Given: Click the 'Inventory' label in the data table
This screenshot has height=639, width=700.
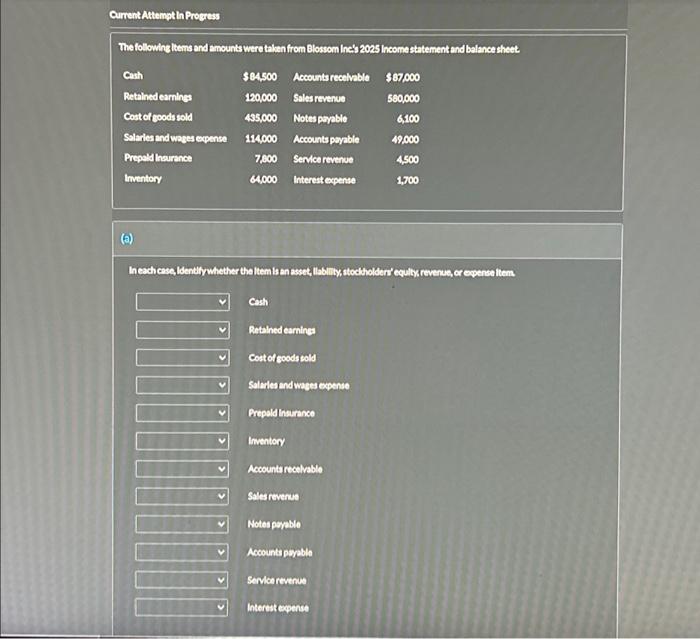Looking at the screenshot, I should tap(143, 179).
